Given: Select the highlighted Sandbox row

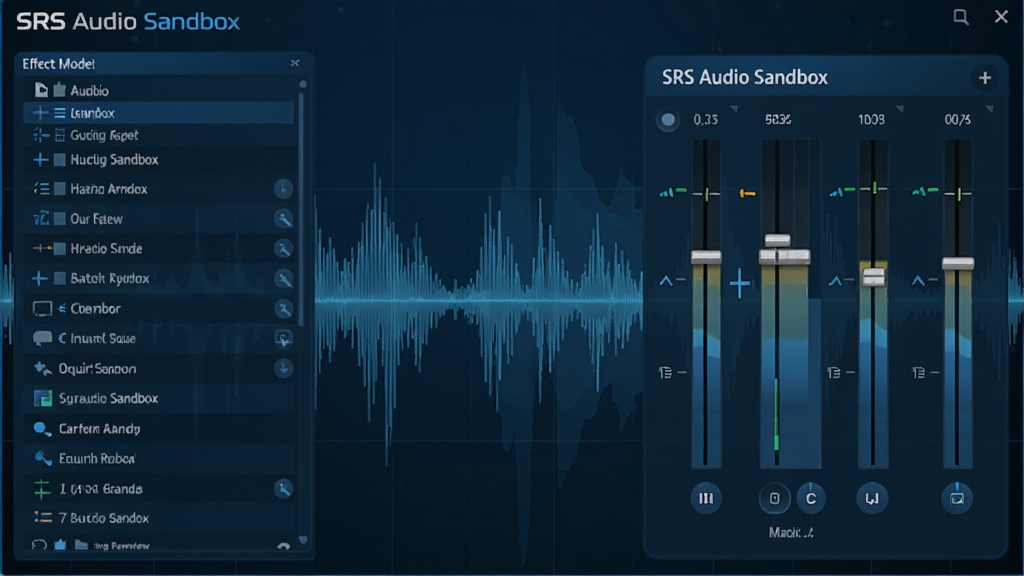Looking at the screenshot, I should tap(159, 113).
